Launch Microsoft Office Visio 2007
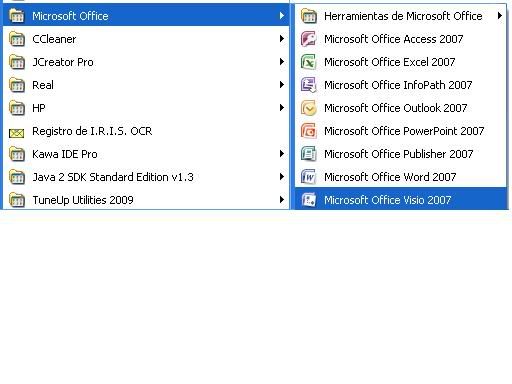This screenshot has height=384, width=512. point(401,200)
